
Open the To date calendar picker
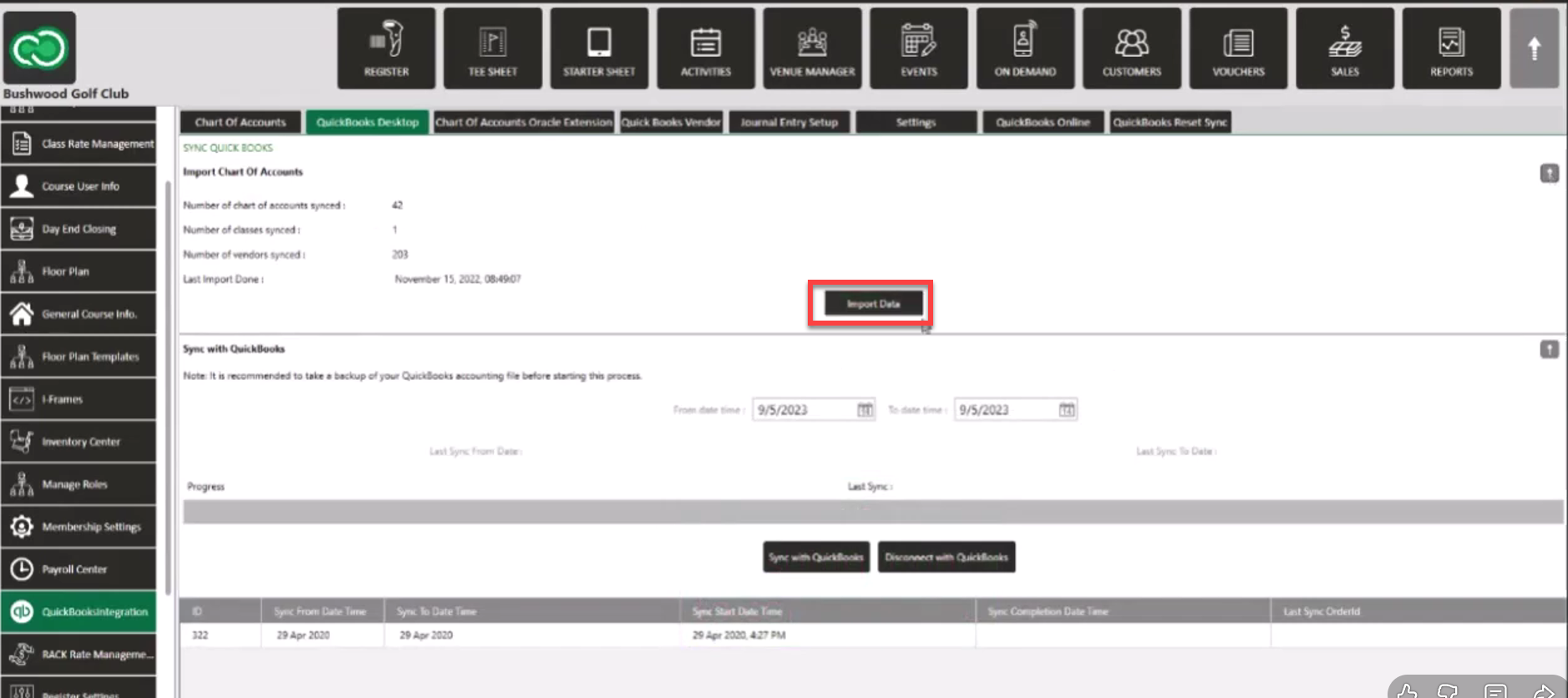pyautogui.click(x=1067, y=410)
